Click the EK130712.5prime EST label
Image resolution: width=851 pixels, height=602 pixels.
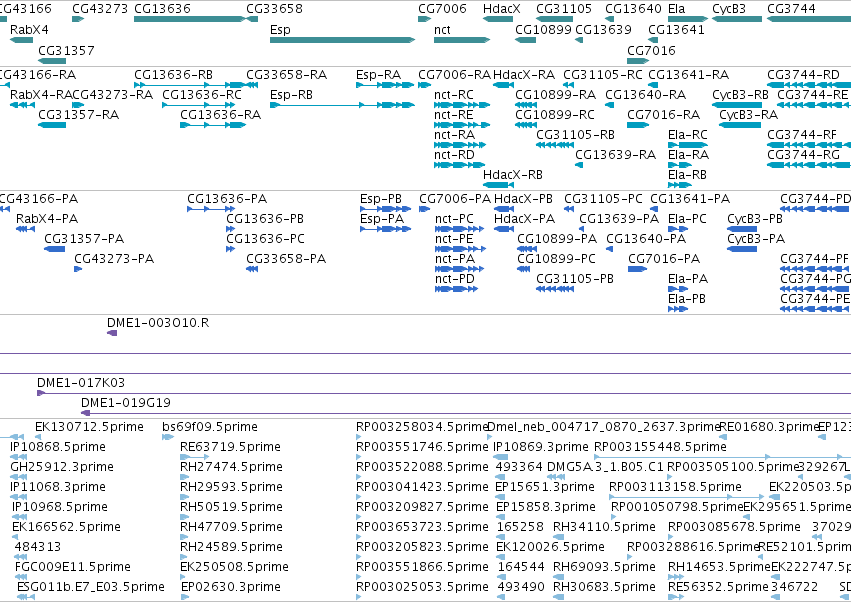[90, 427]
